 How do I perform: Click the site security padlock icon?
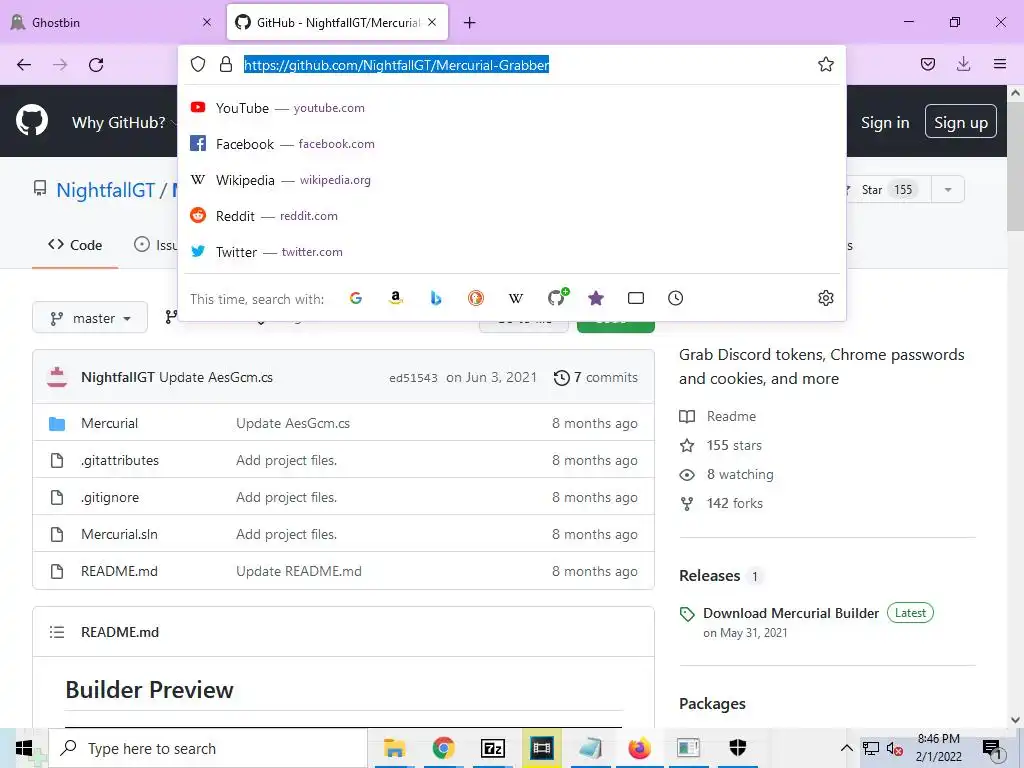(x=226, y=64)
